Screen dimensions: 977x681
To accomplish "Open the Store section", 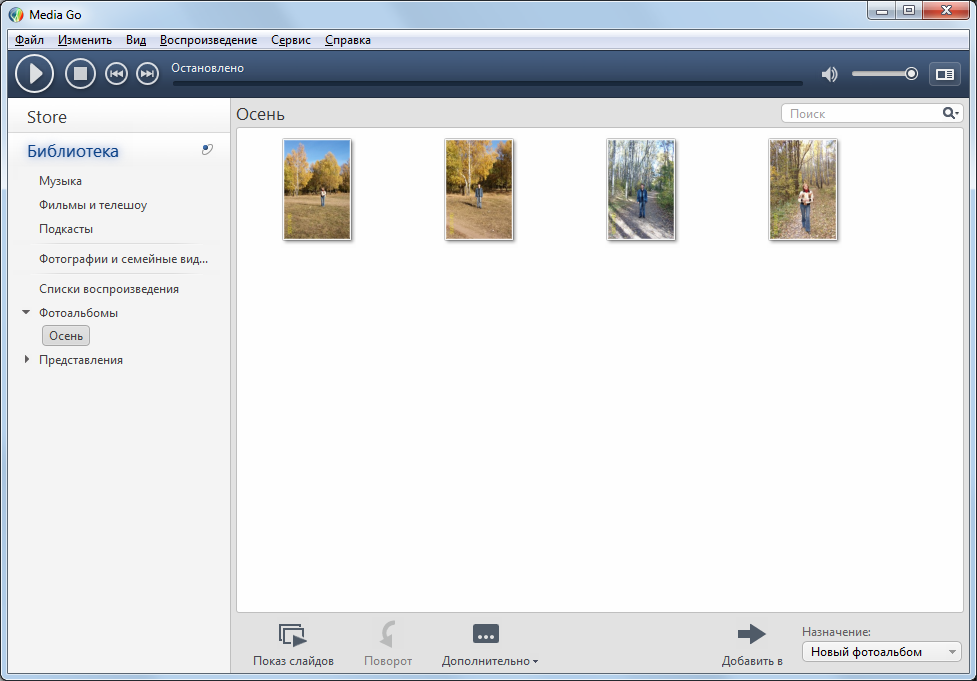I will [x=47, y=117].
